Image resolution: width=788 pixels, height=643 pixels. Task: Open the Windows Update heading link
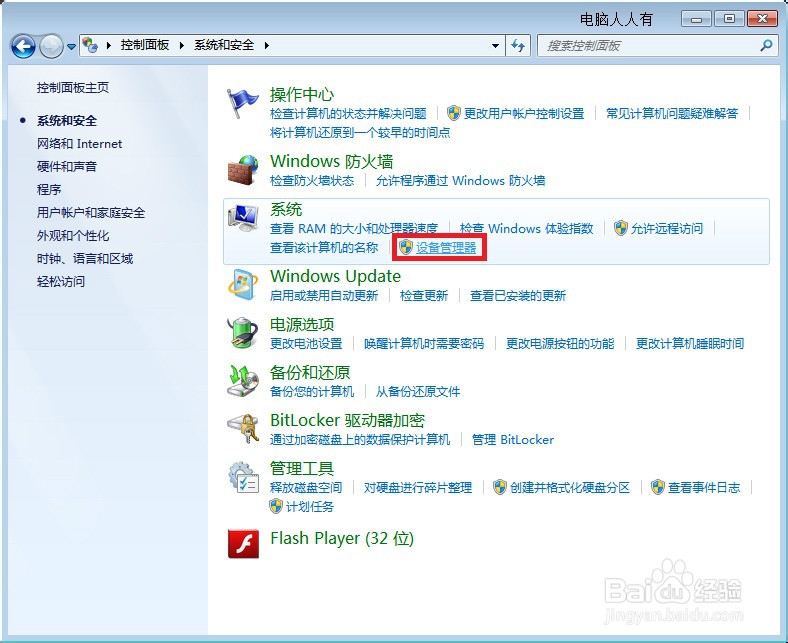coord(335,276)
